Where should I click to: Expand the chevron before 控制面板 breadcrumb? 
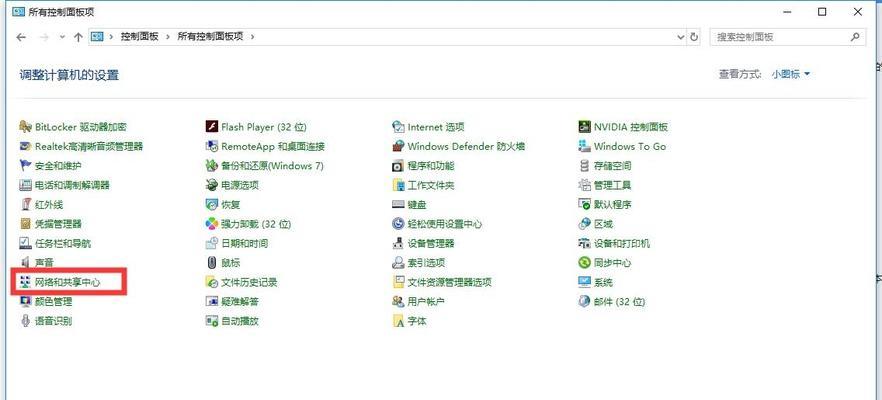pyautogui.click(x=111, y=37)
